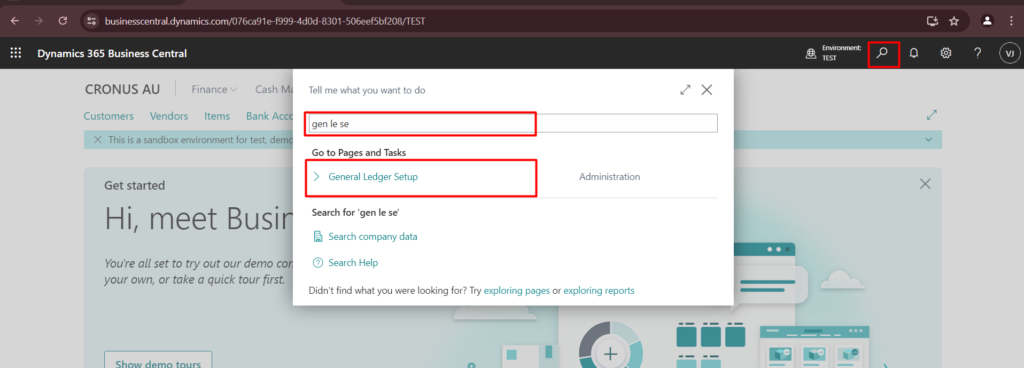Image resolution: width=1024 pixels, height=368 pixels.
Task: Open the Vendors menu item
Action: point(168,116)
